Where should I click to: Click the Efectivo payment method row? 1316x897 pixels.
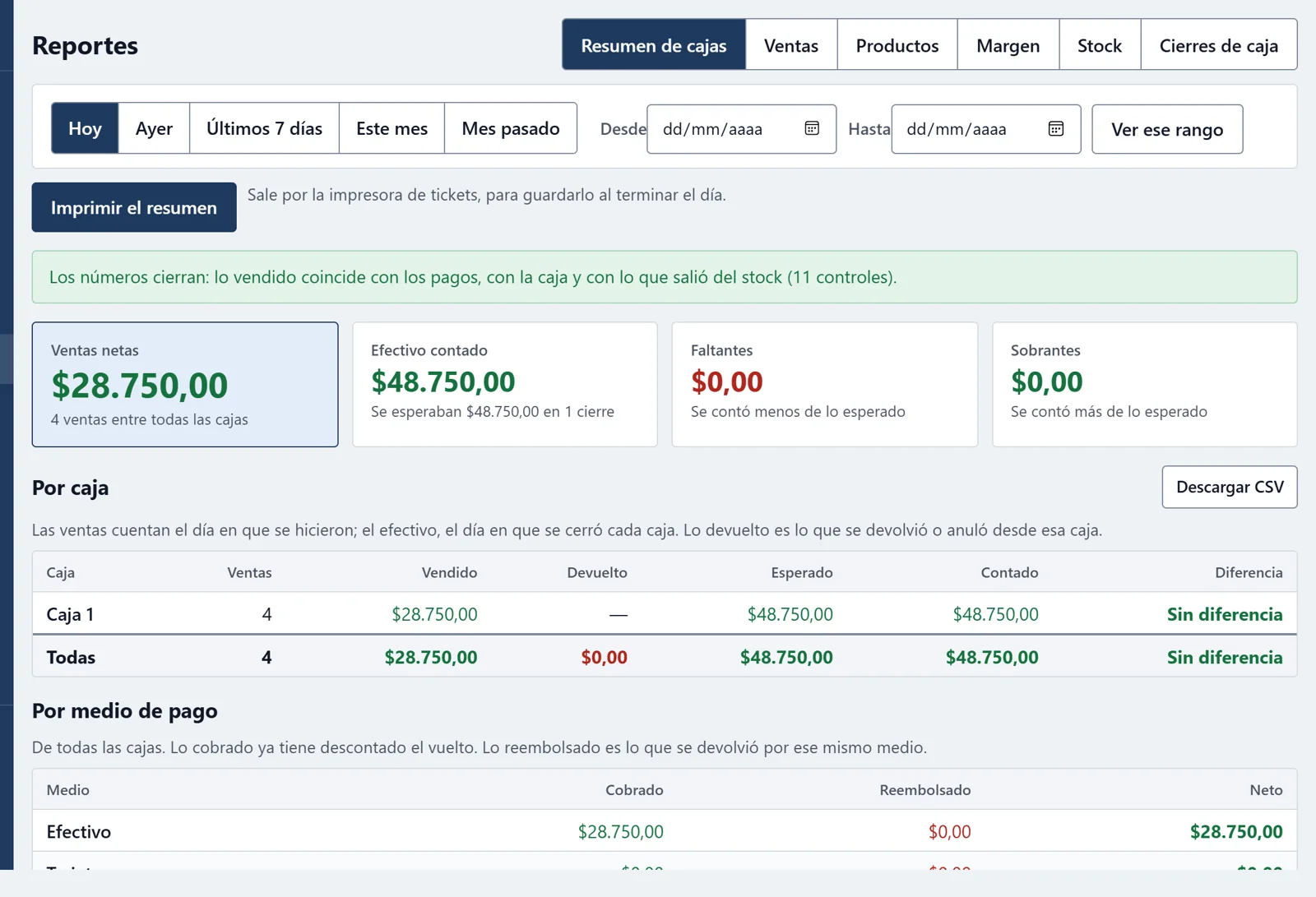[x=665, y=831]
